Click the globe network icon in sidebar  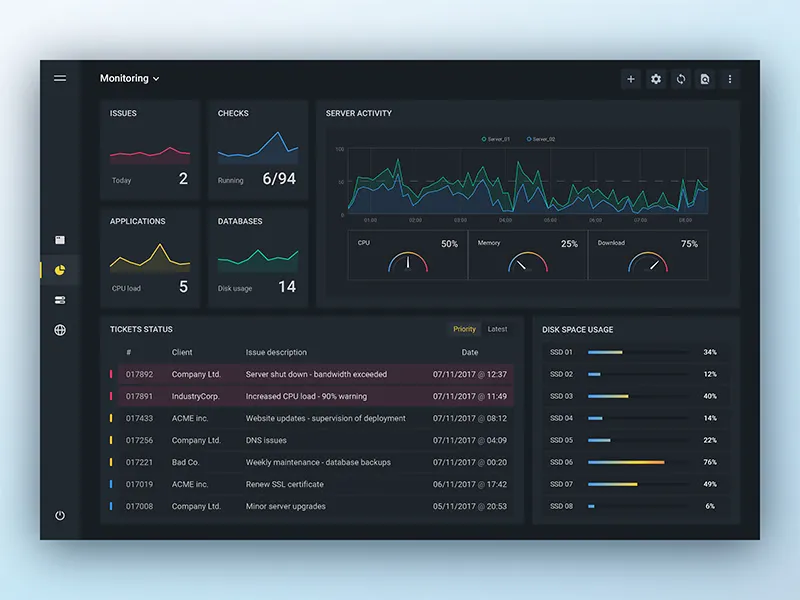click(60, 329)
